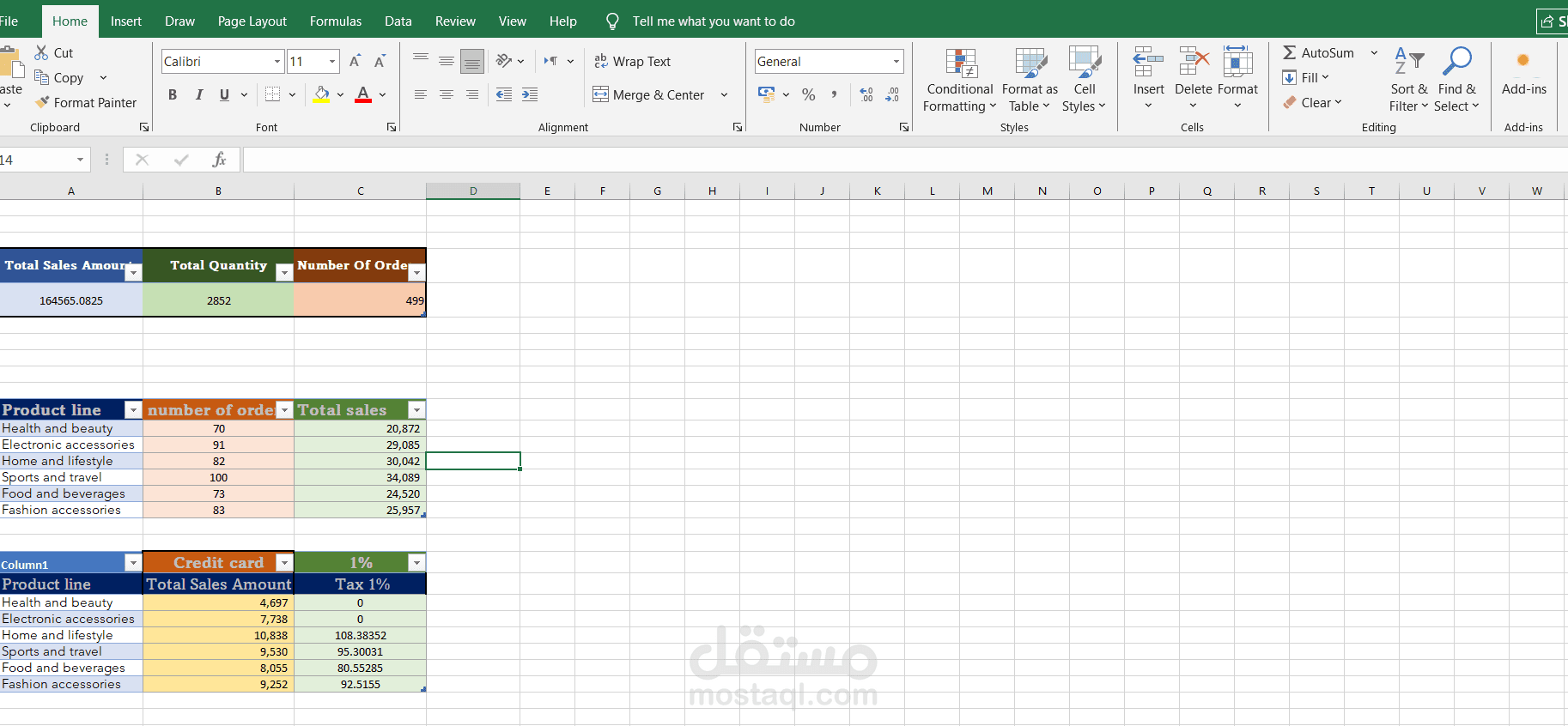The width and height of the screenshot is (1568, 726).
Task: Open filter dropdown for Total Quantity header
Action: (284, 273)
